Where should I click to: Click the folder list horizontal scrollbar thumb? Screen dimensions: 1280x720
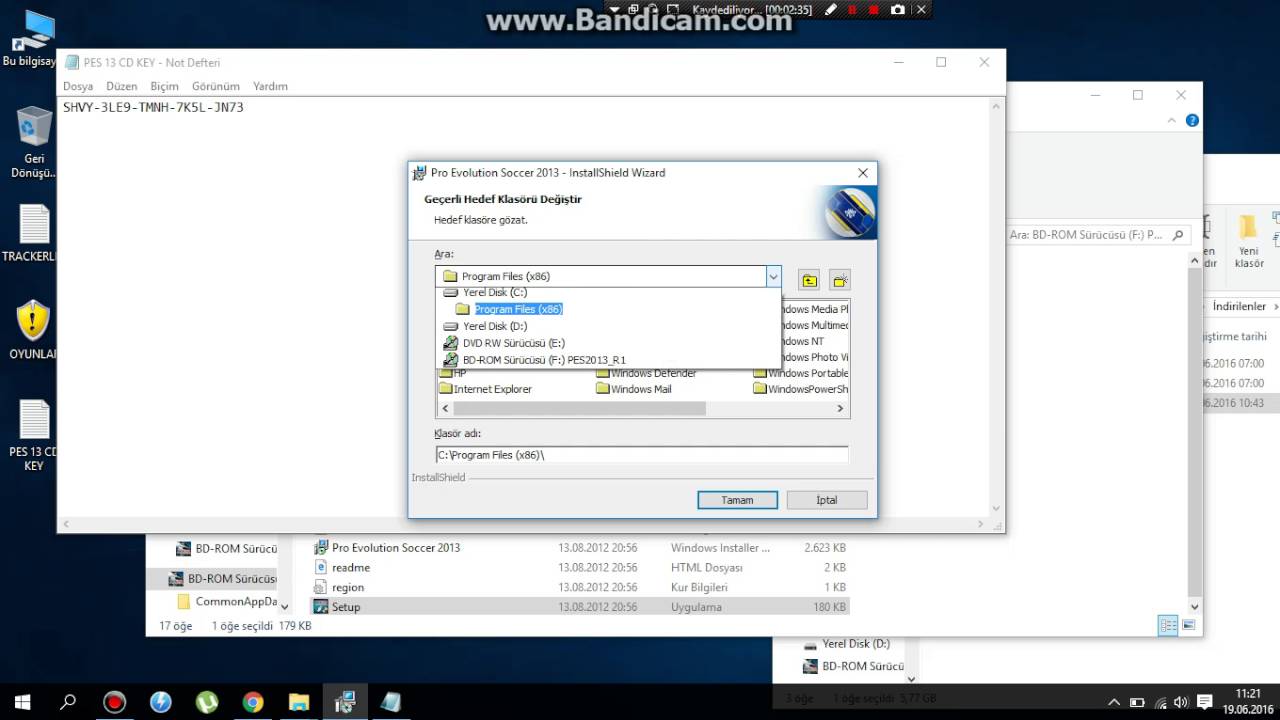coord(579,408)
